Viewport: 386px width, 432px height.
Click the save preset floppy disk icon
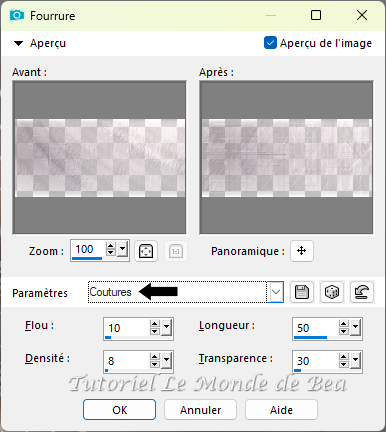[302, 292]
